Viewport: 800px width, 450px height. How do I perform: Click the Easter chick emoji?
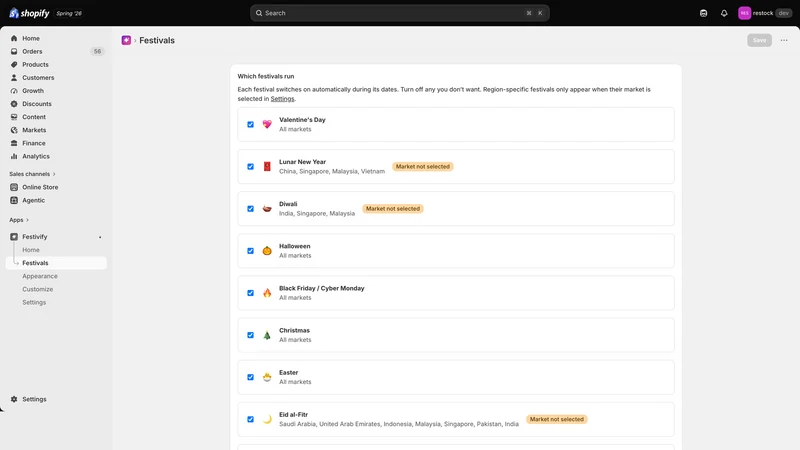point(267,377)
